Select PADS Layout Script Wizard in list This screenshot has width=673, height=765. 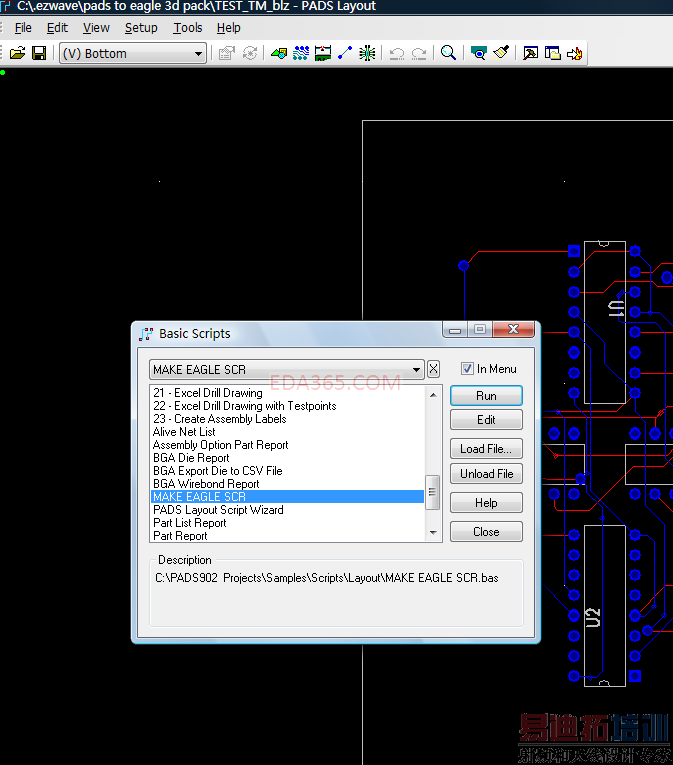click(x=218, y=510)
